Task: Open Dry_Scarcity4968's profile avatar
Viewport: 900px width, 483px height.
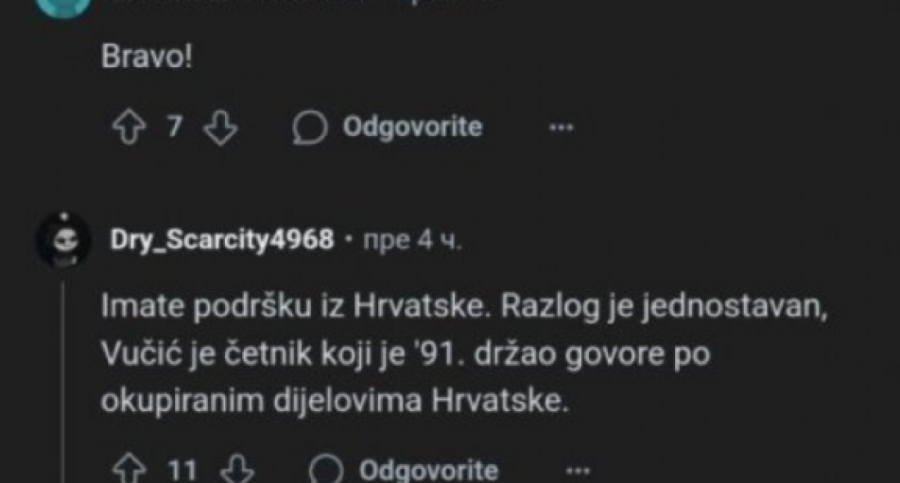Action: 64,239
